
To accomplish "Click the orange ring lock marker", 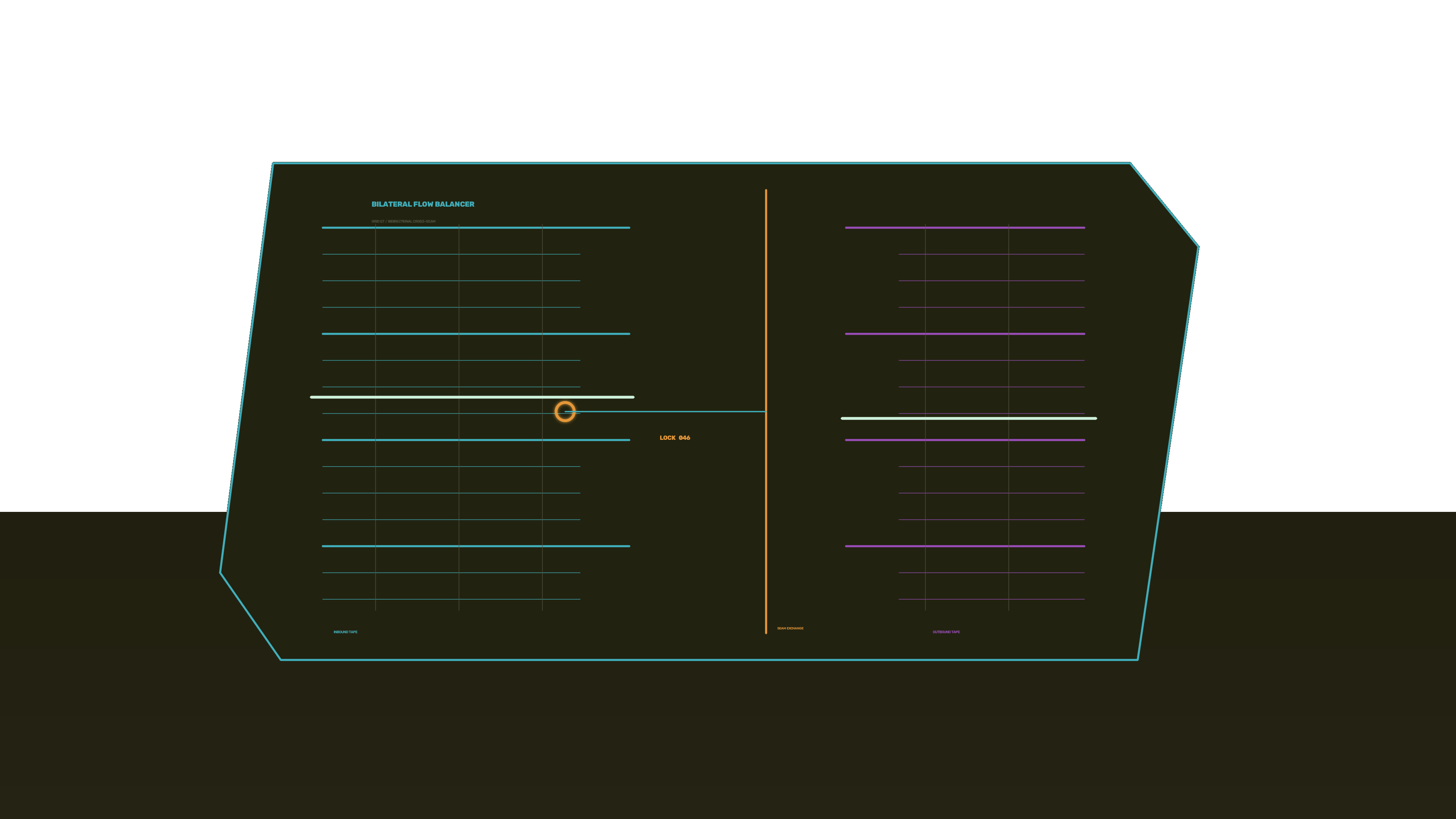I will coord(565,411).
